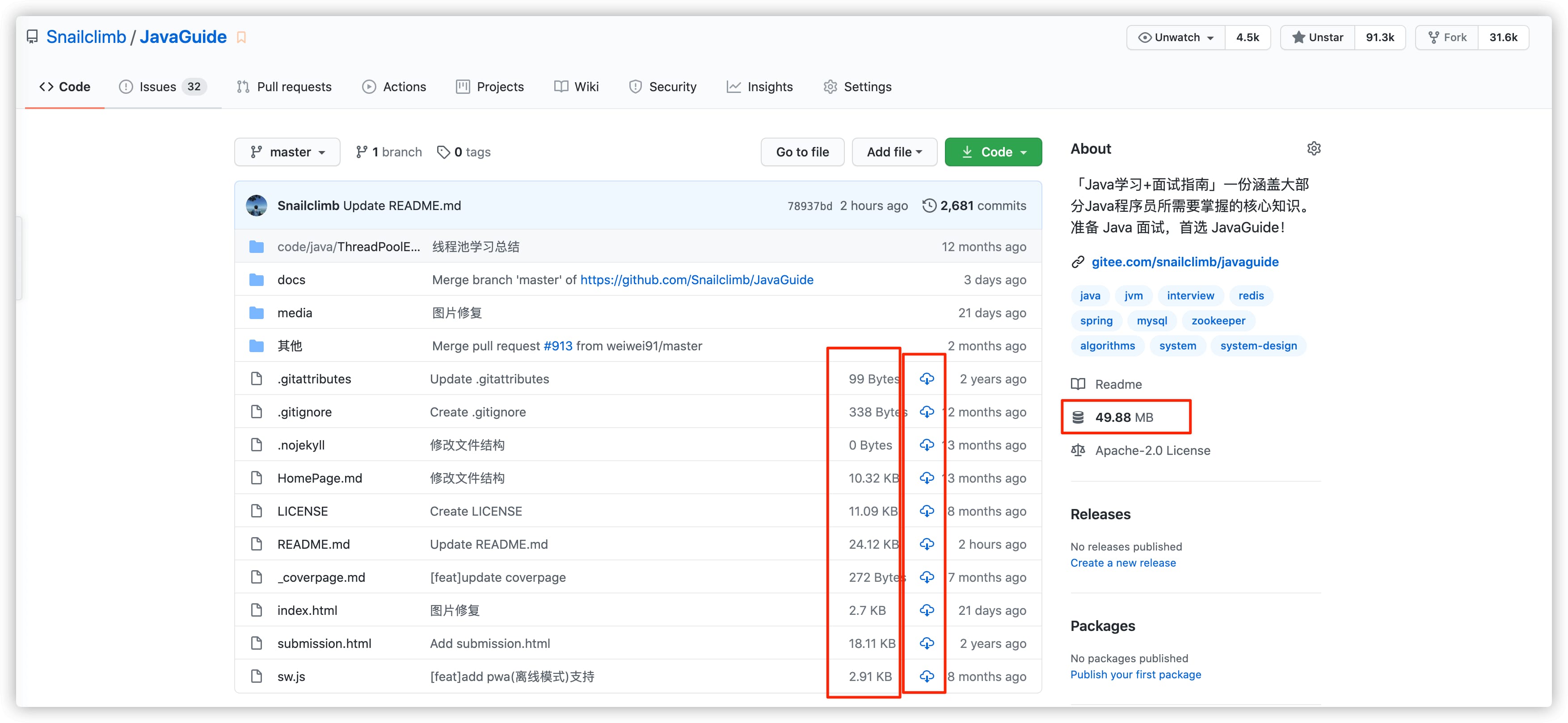Download sw.js using the cloud icon
This screenshot has width=1568, height=723.
point(927,676)
